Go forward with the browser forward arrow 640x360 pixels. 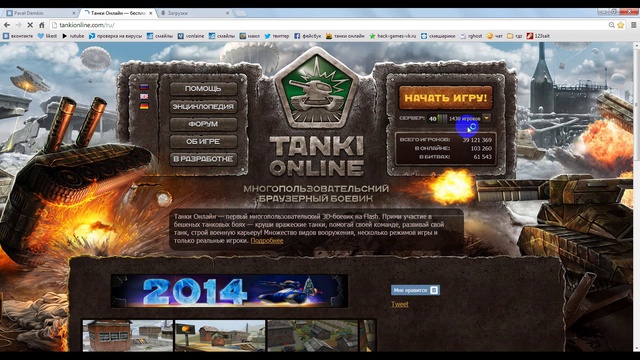[18, 25]
